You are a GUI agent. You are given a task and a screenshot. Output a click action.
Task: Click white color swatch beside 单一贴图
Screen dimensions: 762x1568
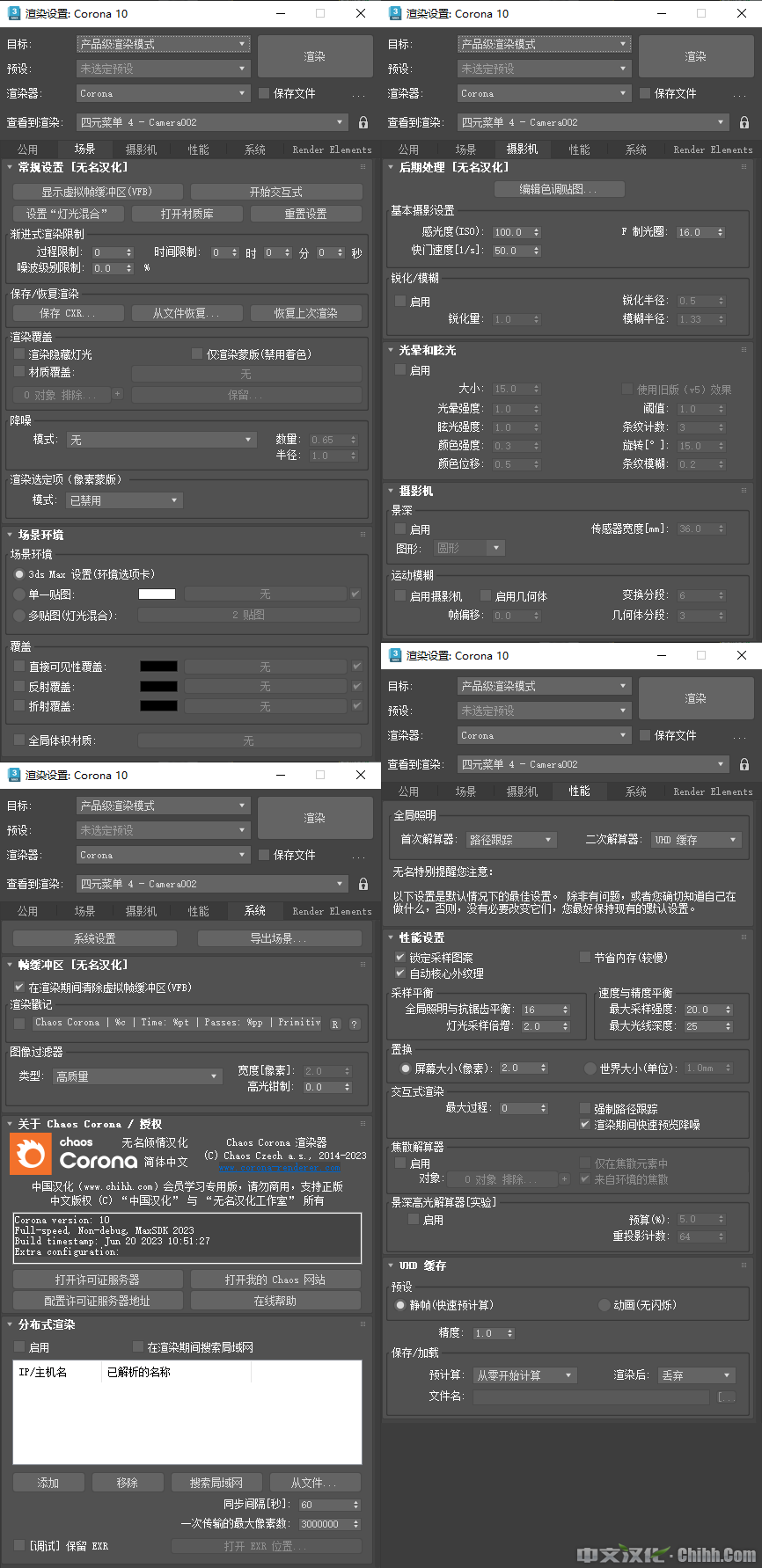pos(157,594)
